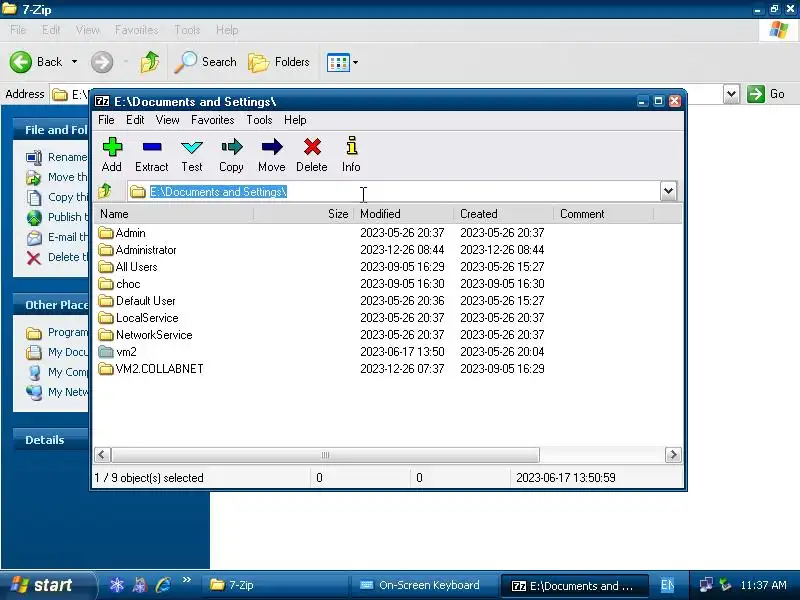
Task: Click Administrator modified date 2023-12-26 08:44
Action: 402,249
